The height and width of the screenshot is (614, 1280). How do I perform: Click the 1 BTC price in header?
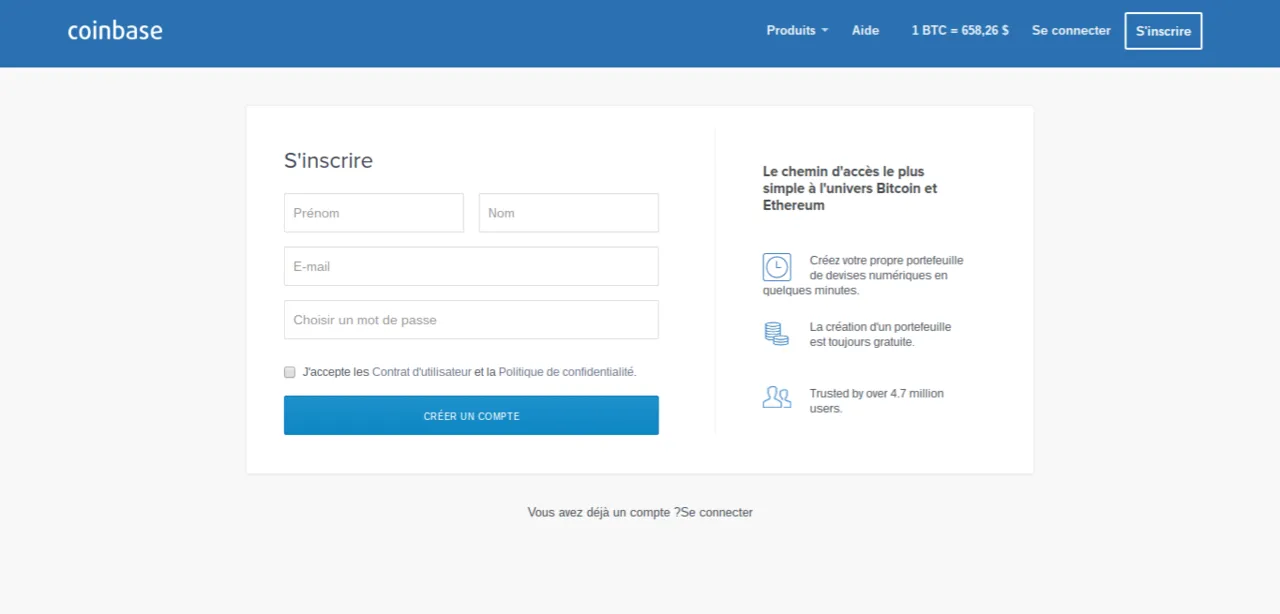960,30
